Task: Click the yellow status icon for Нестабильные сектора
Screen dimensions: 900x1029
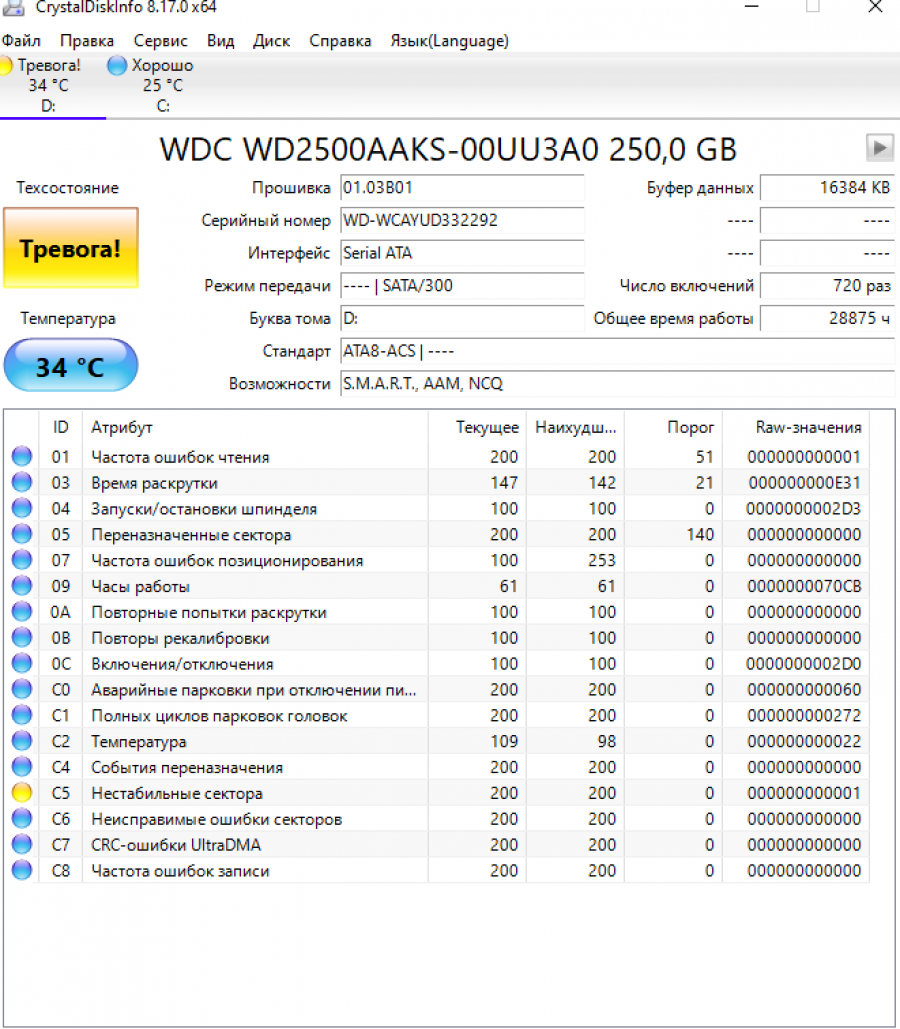Action: click(21, 793)
